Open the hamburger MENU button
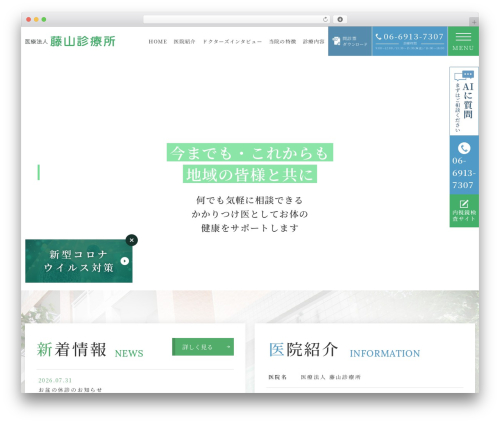 463,41
